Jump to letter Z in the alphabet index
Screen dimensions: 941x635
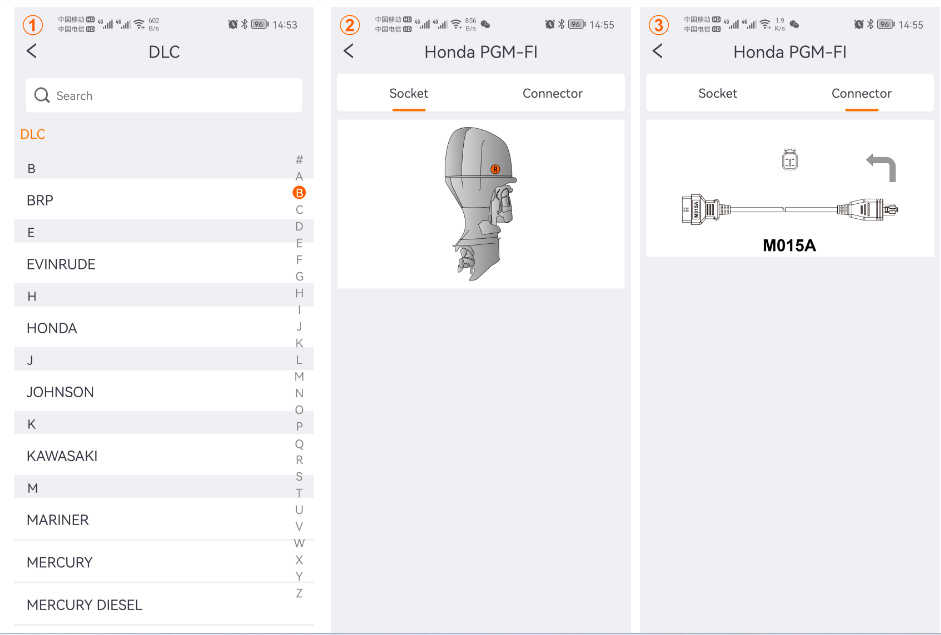(x=299, y=594)
